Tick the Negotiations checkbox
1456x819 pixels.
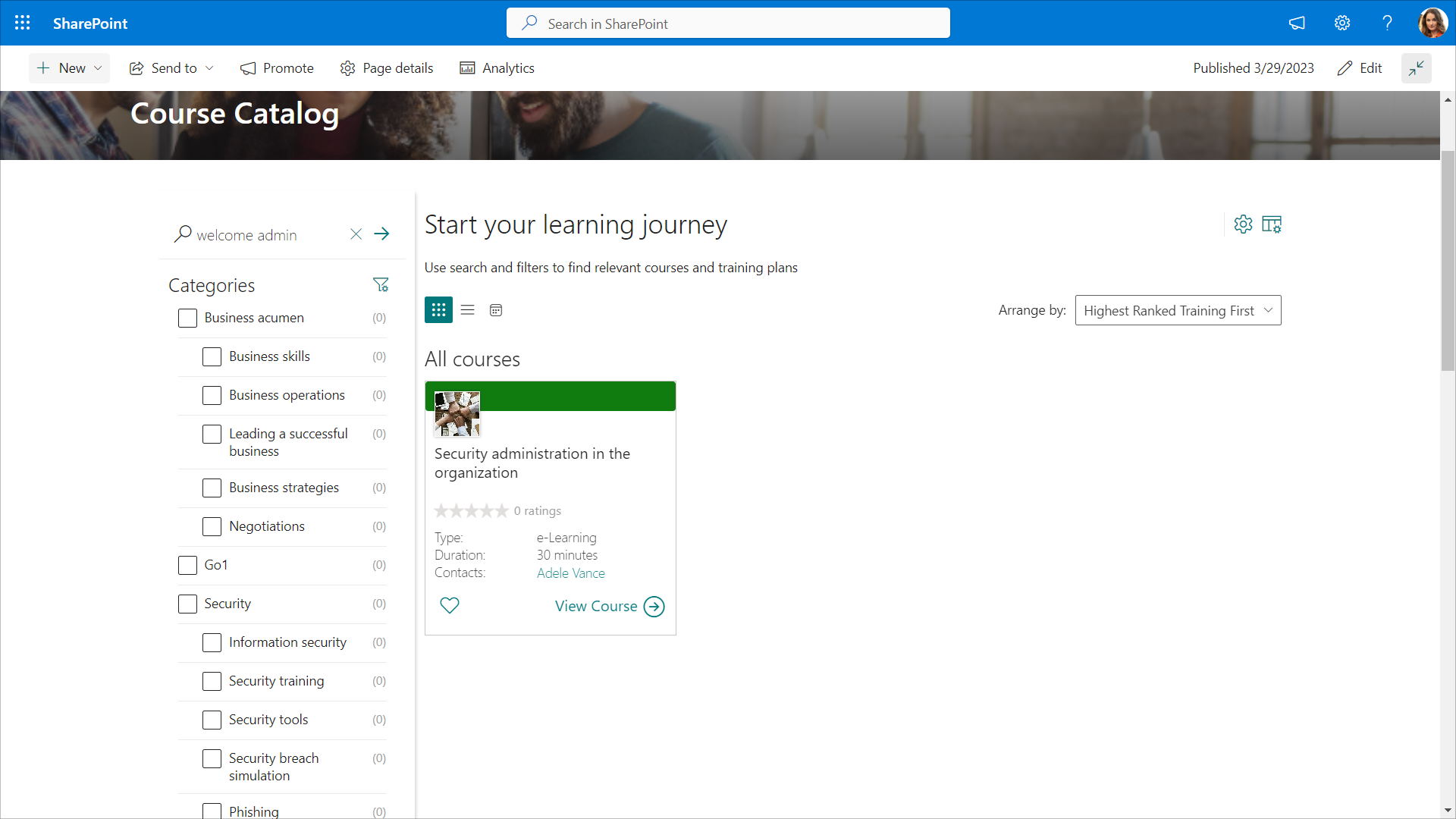pyautogui.click(x=212, y=526)
